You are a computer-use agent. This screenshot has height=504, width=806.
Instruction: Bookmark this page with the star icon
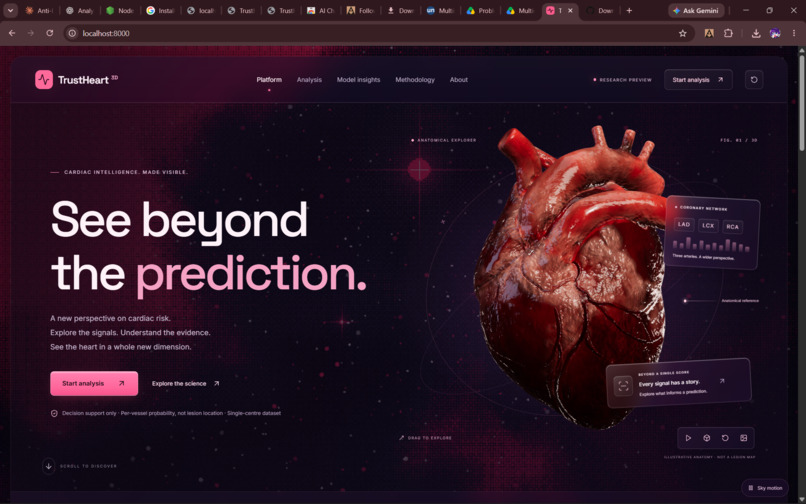(683, 33)
